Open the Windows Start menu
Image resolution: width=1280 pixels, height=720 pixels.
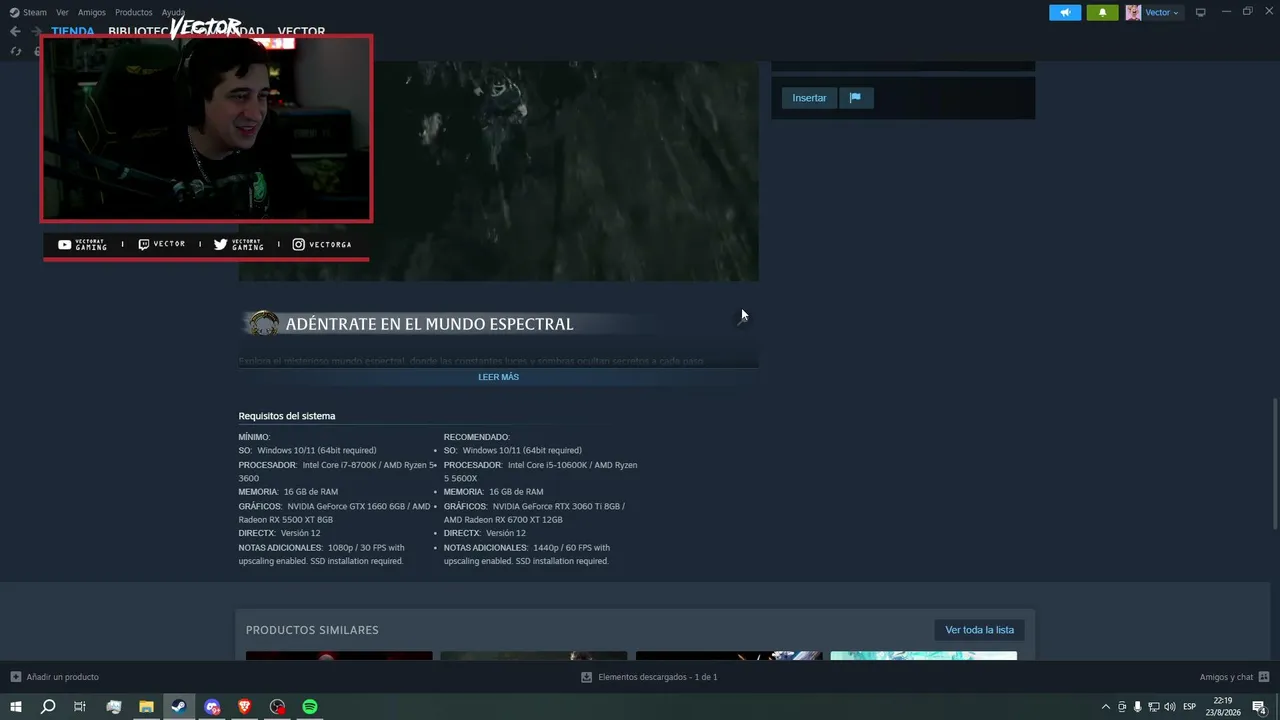point(15,707)
